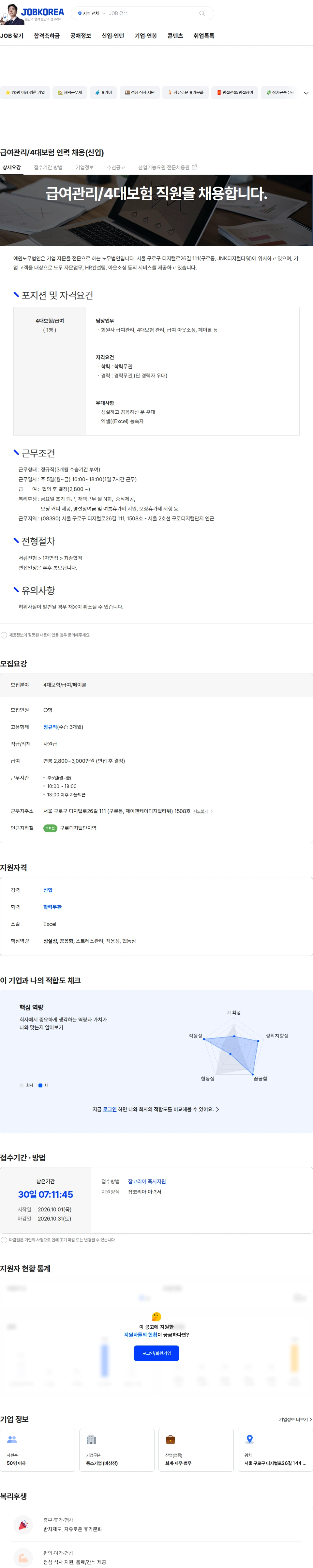
Task: Click the search magnifier icon
Action: coord(202,13)
